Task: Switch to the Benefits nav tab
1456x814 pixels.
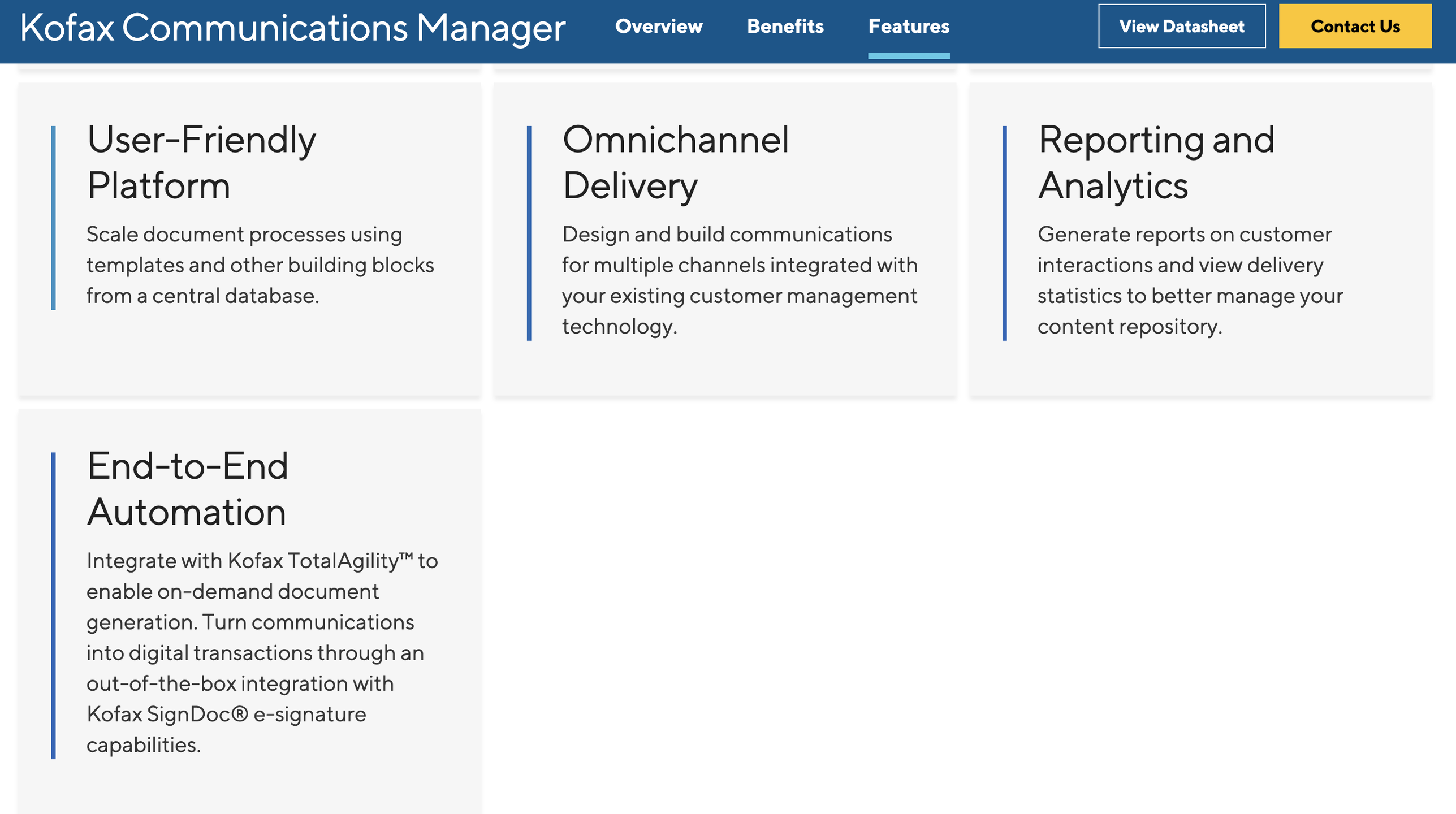Action: (x=785, y=26)
